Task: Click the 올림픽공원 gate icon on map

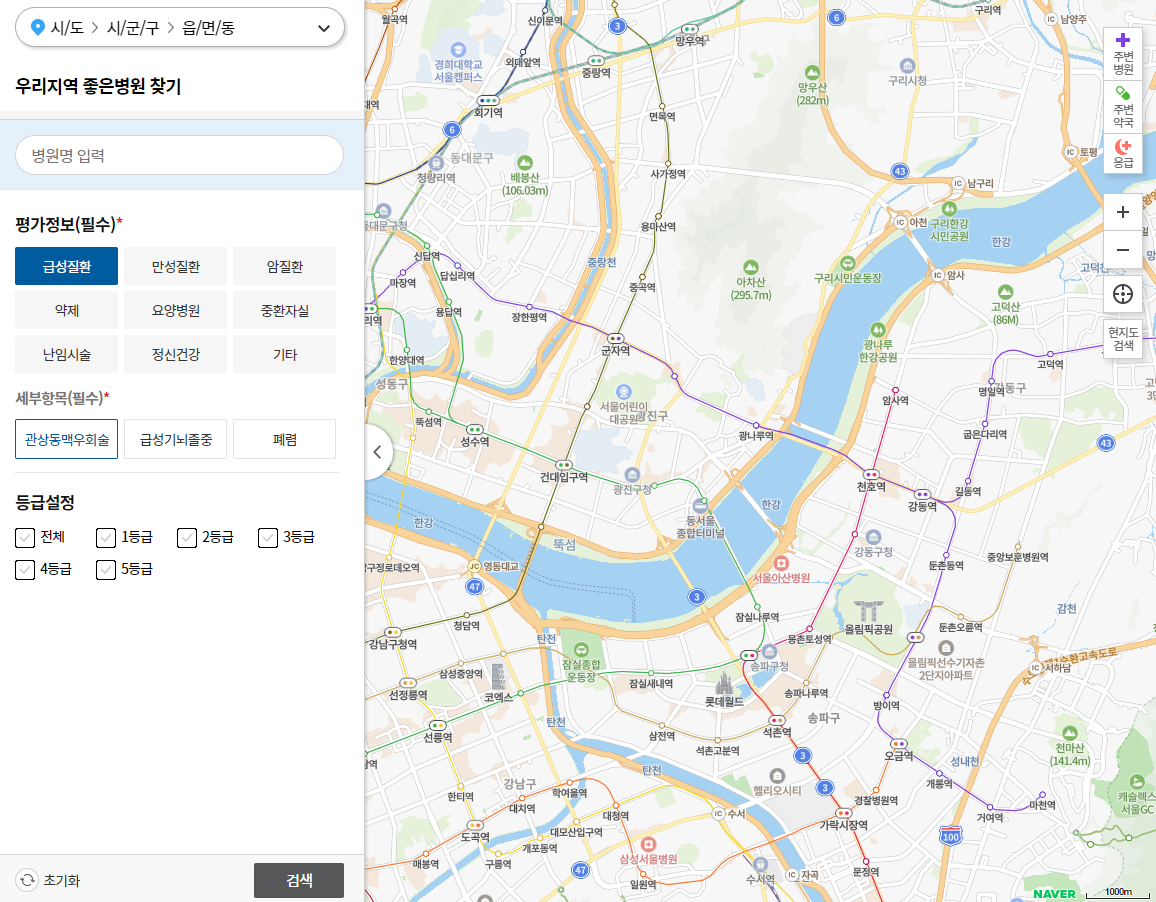Action: pyautogui.click(x=868, y=611)
